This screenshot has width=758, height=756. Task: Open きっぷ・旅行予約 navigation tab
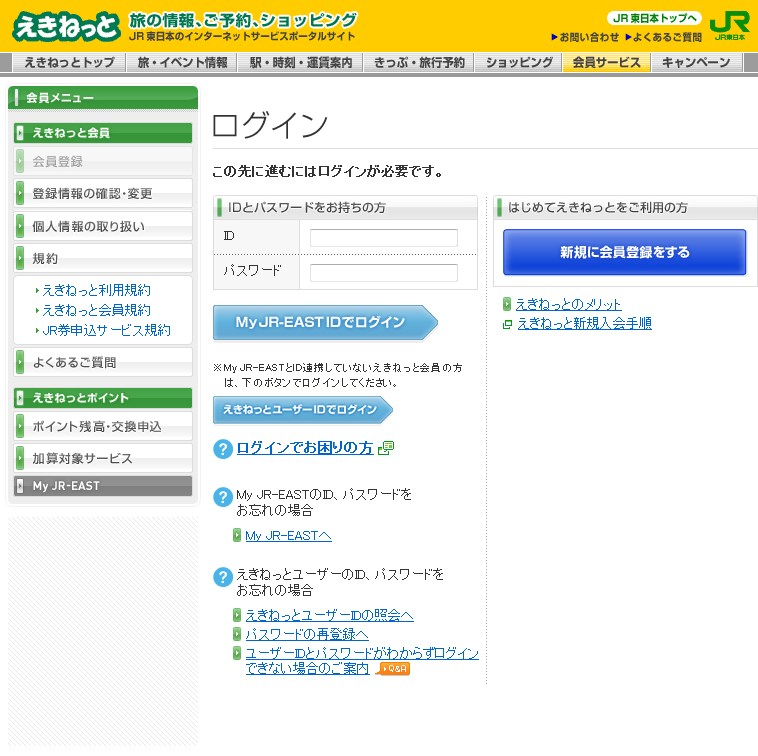[419, 62]
